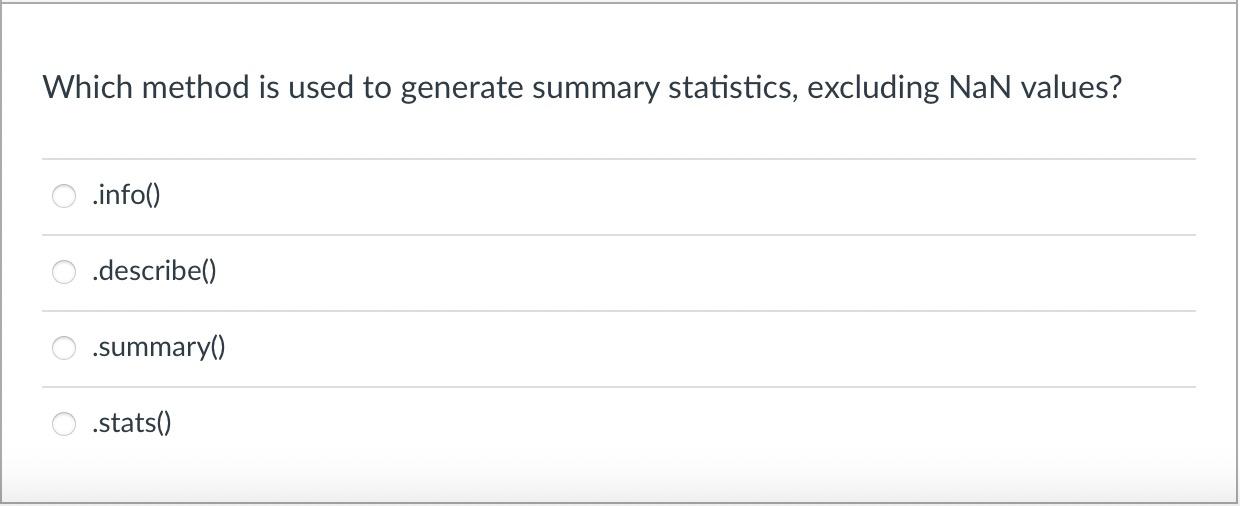Click the word "generate" in the question

(463, 89)
